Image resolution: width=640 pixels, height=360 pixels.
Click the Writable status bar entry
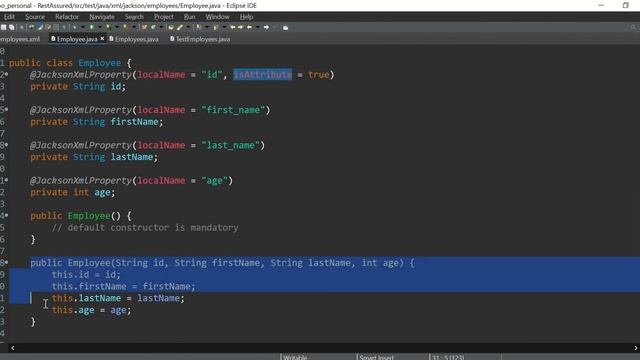click(295, 357)
